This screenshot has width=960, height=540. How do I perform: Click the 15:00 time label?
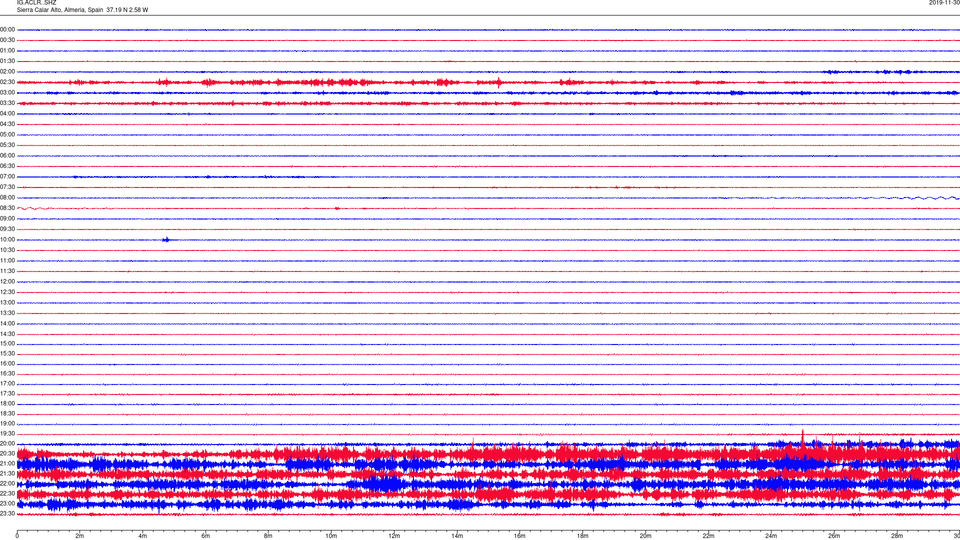point(7,344)
